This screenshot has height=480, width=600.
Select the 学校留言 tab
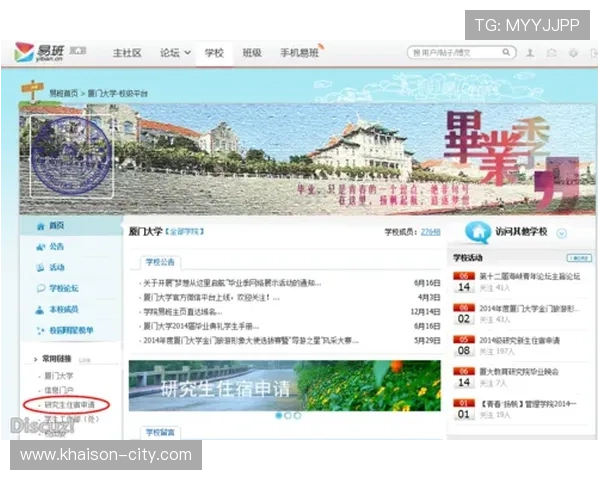pyautogui.click(x=160, y=433)
